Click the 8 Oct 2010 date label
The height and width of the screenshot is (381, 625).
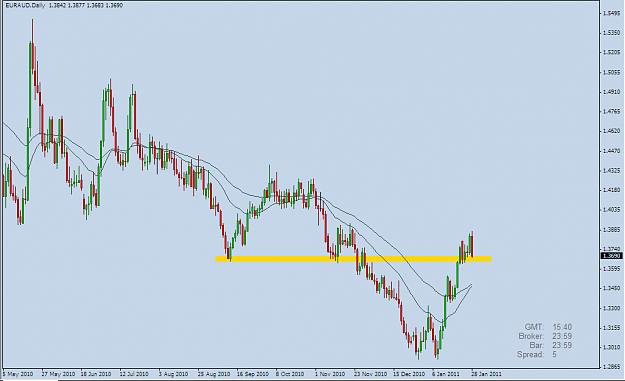(290, 374)
